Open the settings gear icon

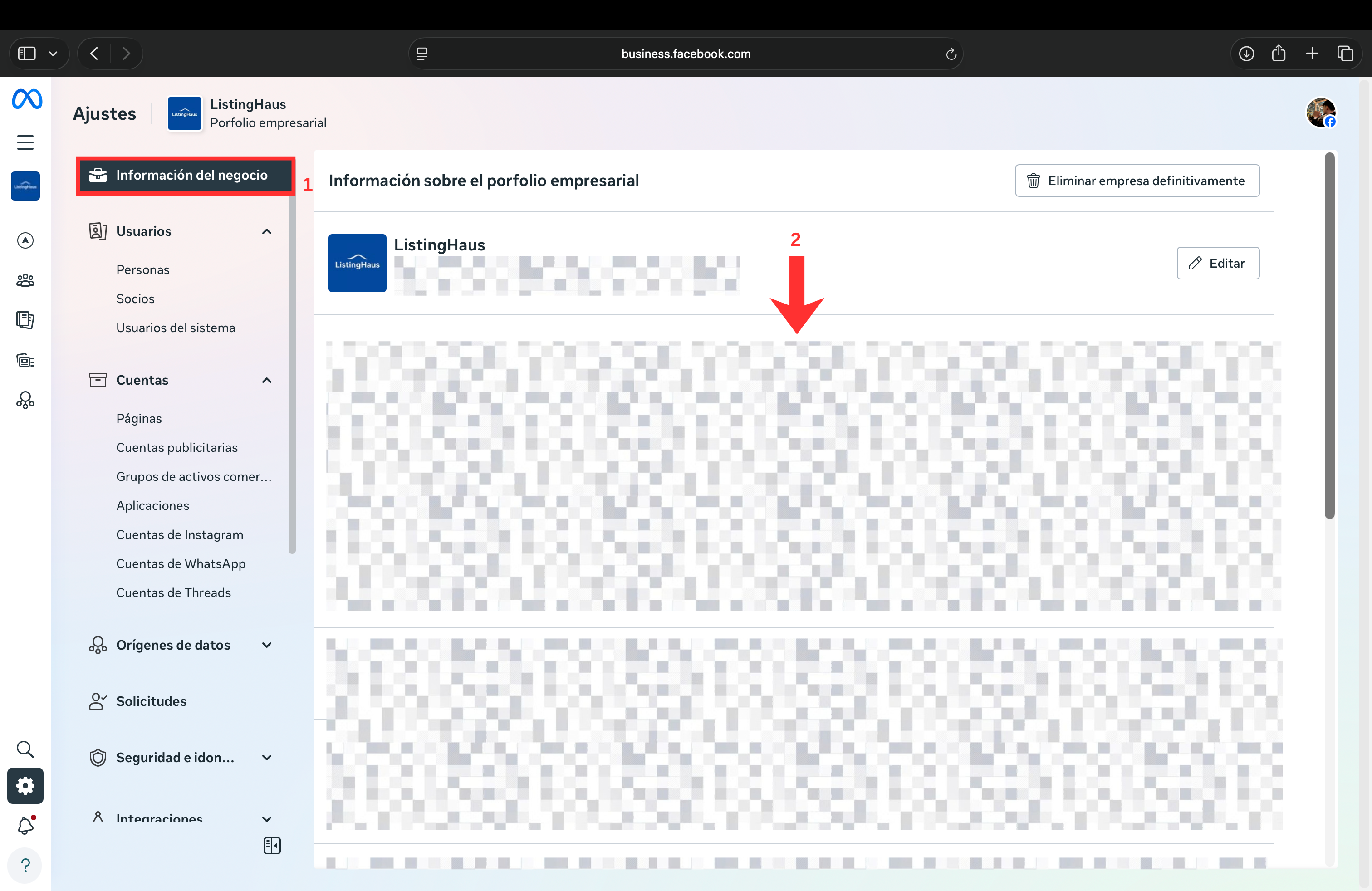coord(25,786)
